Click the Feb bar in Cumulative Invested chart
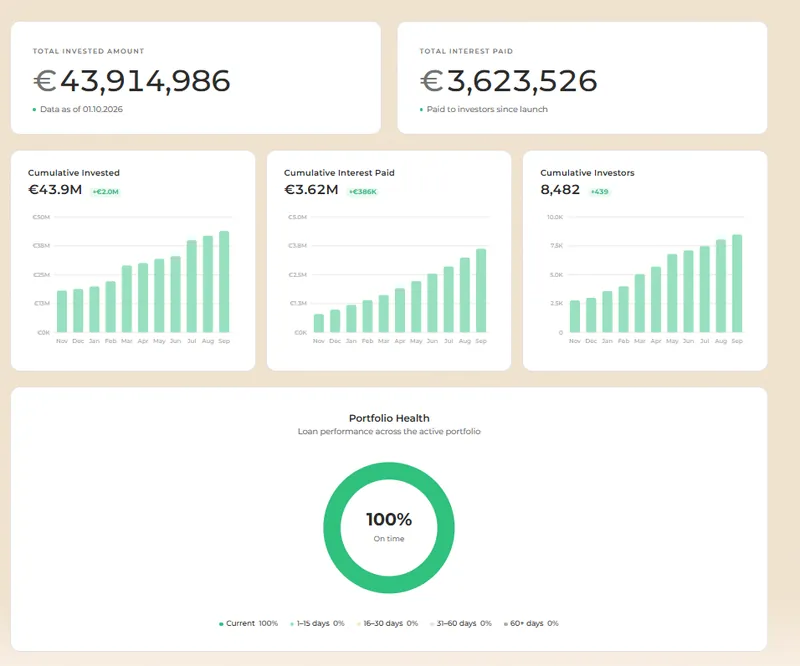Viewport: 800px width, 666px height. [111, 307]
